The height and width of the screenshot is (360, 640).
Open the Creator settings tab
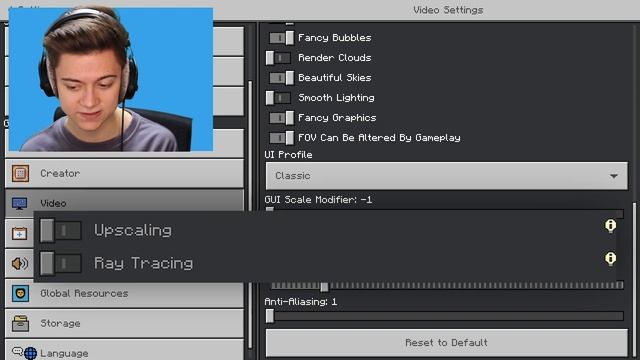pos(124,173)
